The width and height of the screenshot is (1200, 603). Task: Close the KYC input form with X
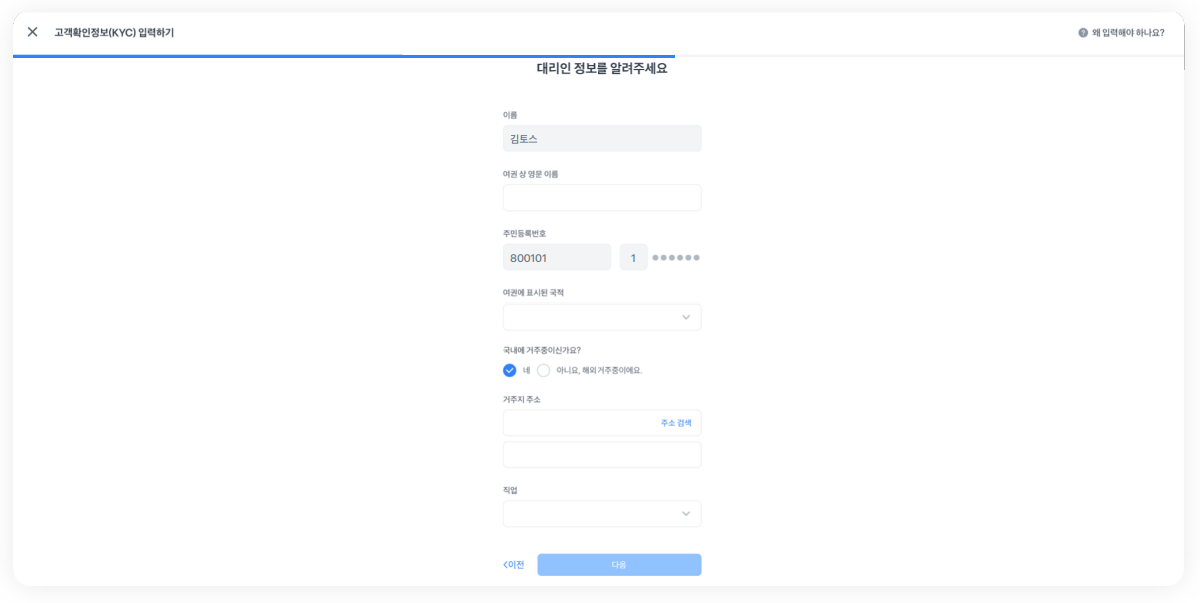[32, 32]
